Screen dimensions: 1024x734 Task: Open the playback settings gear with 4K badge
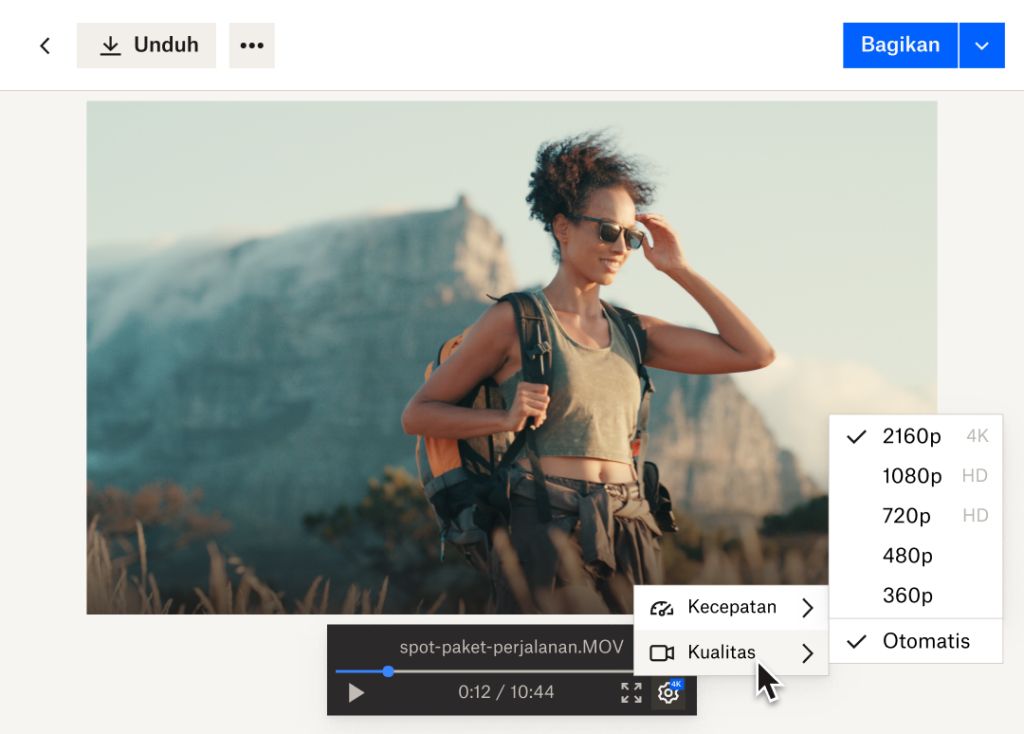point(668,691)
